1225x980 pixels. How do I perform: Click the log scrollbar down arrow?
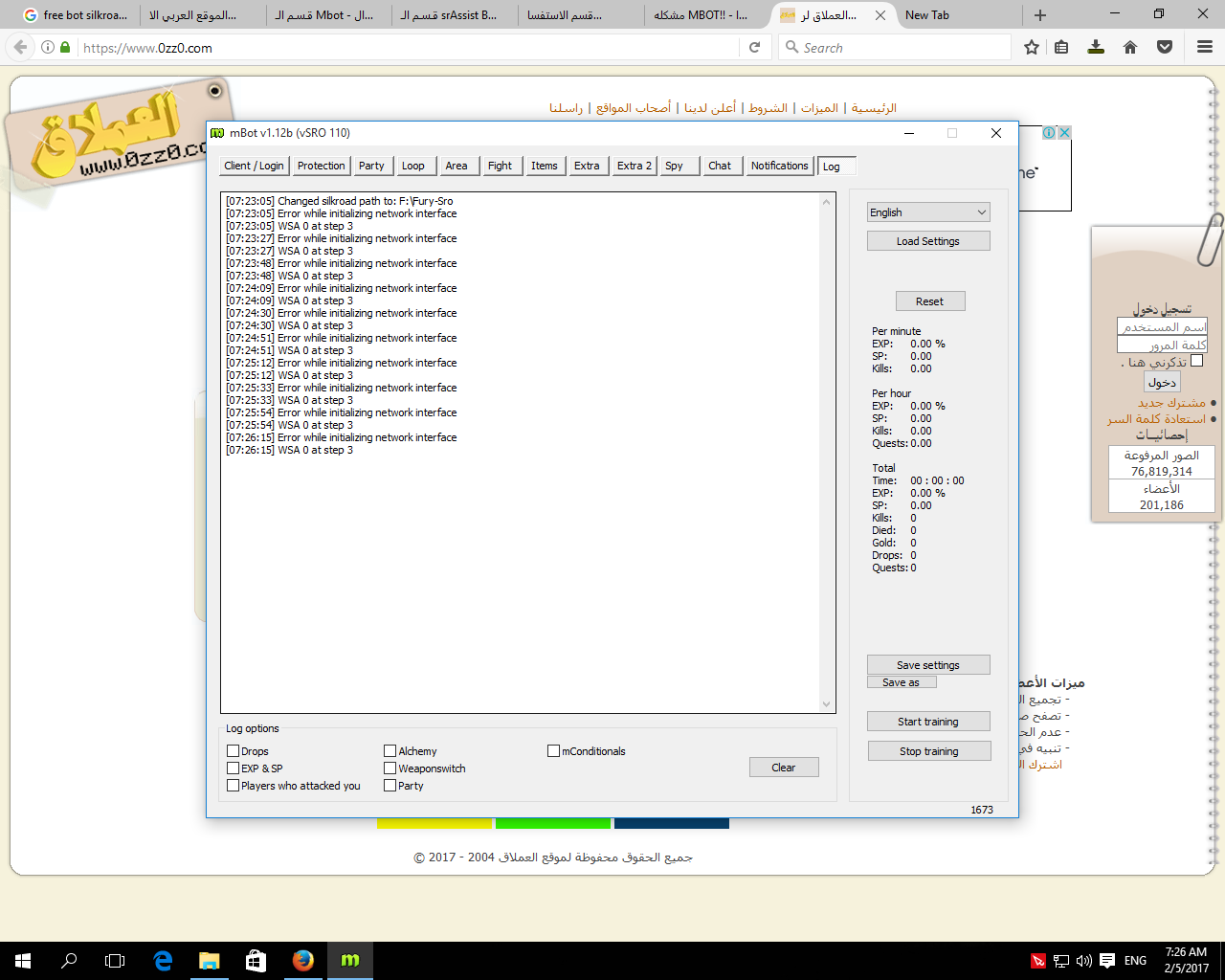(x=827, y=704)
